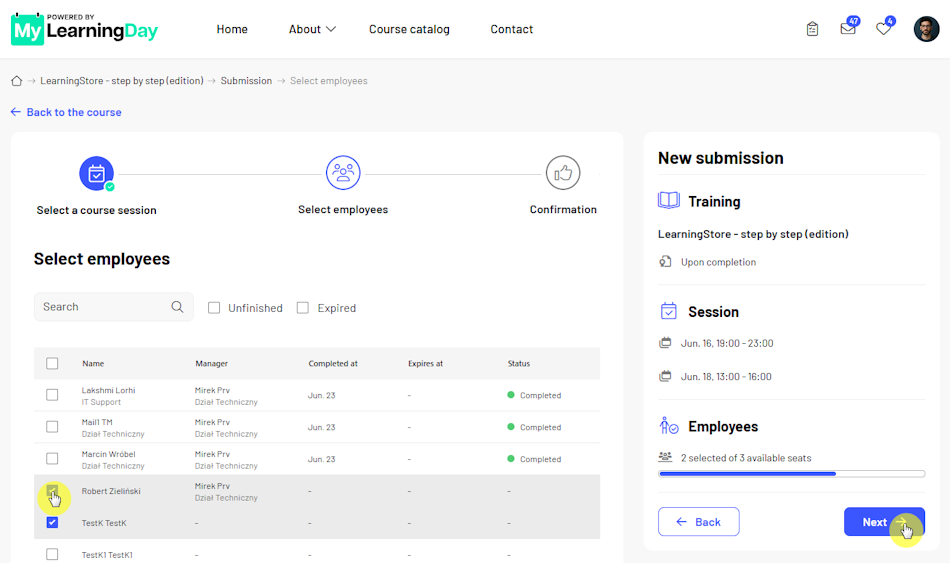
Task: Toggle the Robert Zieliński checkbox
Action: click(52, 490)
